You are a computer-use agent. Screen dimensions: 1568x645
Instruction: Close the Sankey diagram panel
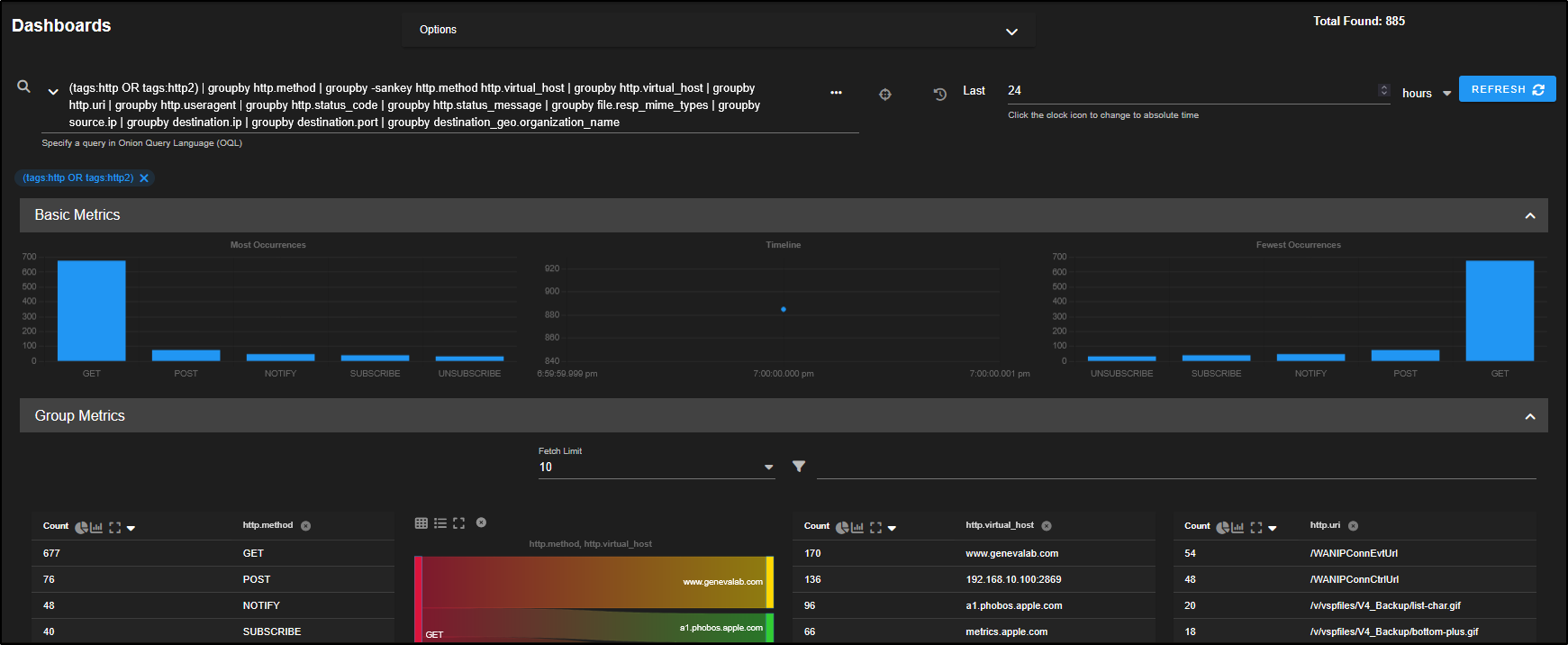point(481,522)
